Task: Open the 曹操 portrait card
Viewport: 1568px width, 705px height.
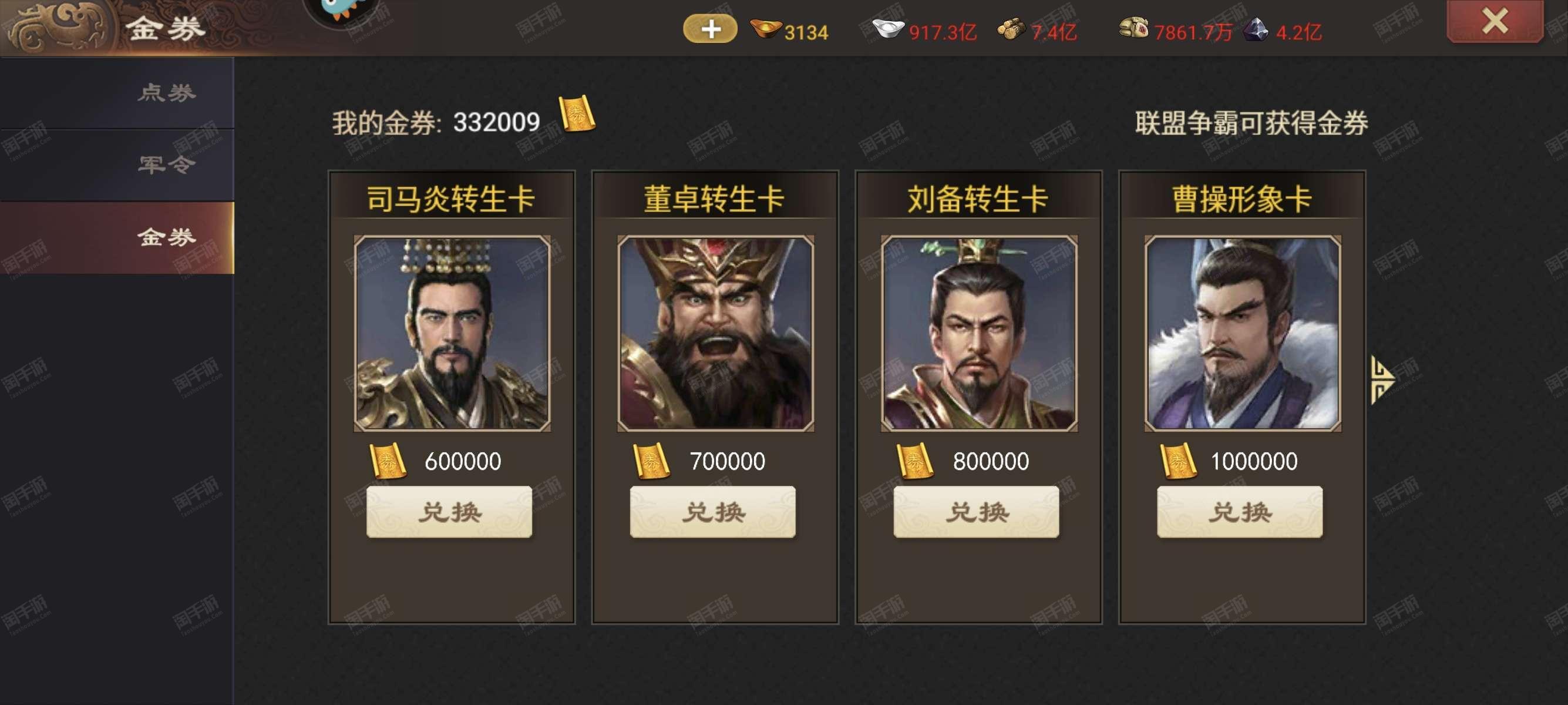Action: pyautogui.click(x=1243, y=334)
